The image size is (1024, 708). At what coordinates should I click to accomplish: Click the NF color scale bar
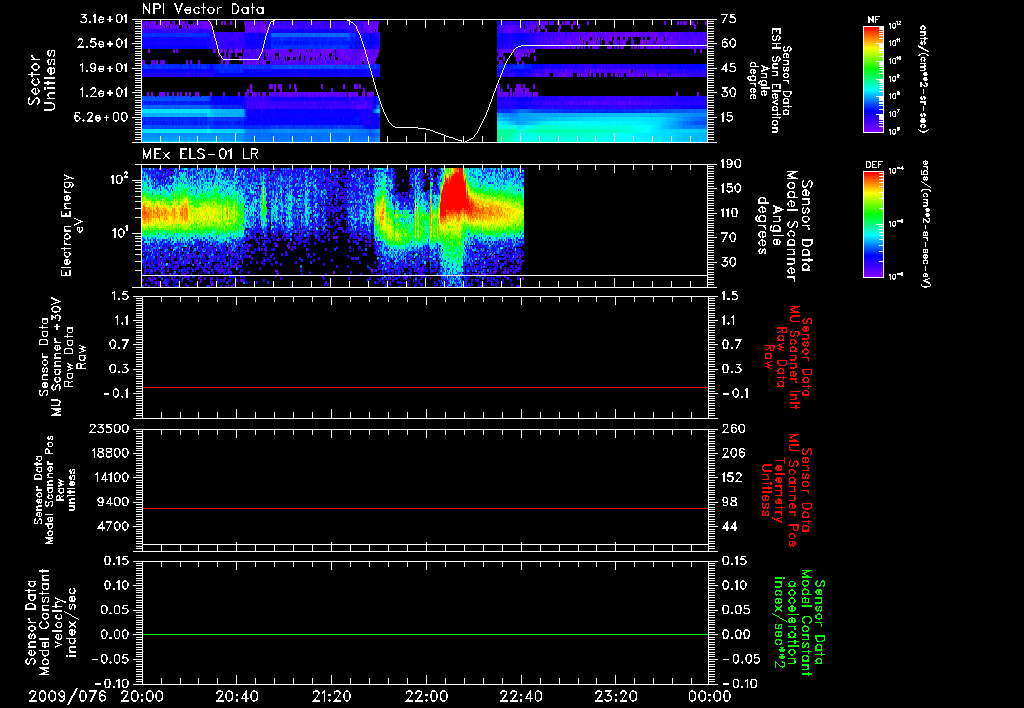pyautogui.click(x=874, y=79)
